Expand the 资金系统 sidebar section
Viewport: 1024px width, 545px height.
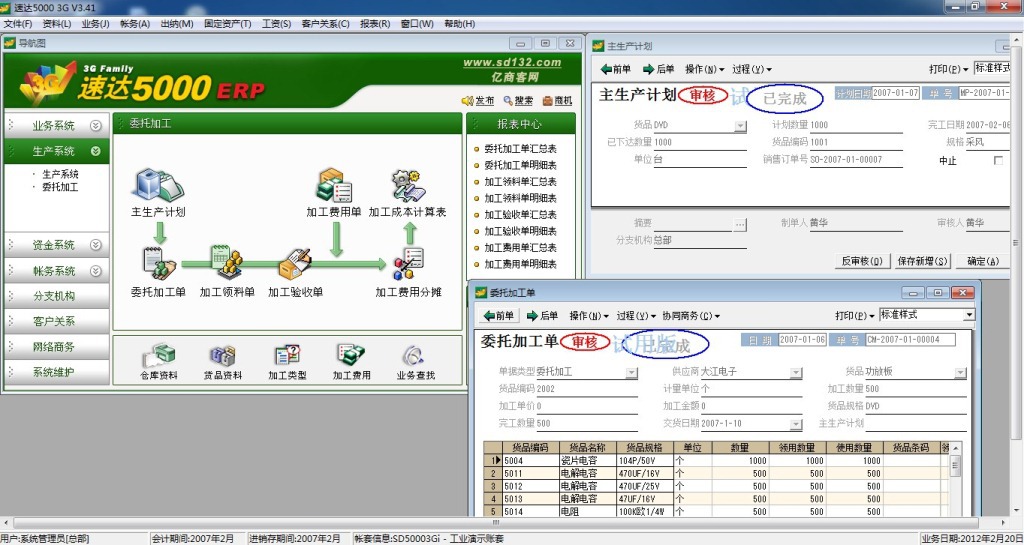[96, 245]
